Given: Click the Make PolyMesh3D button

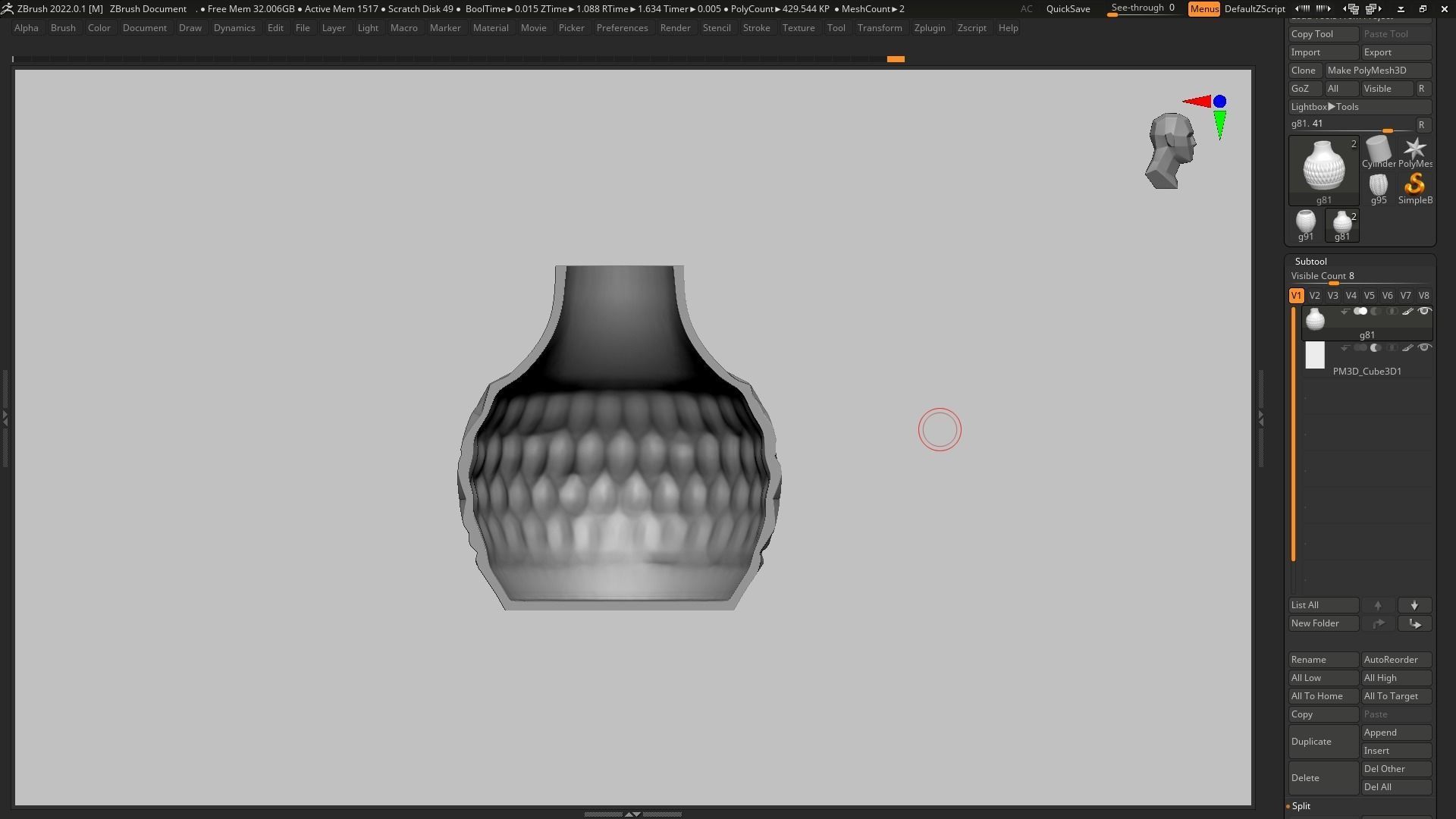Looking at the screenshot, I should point(1367,71).
